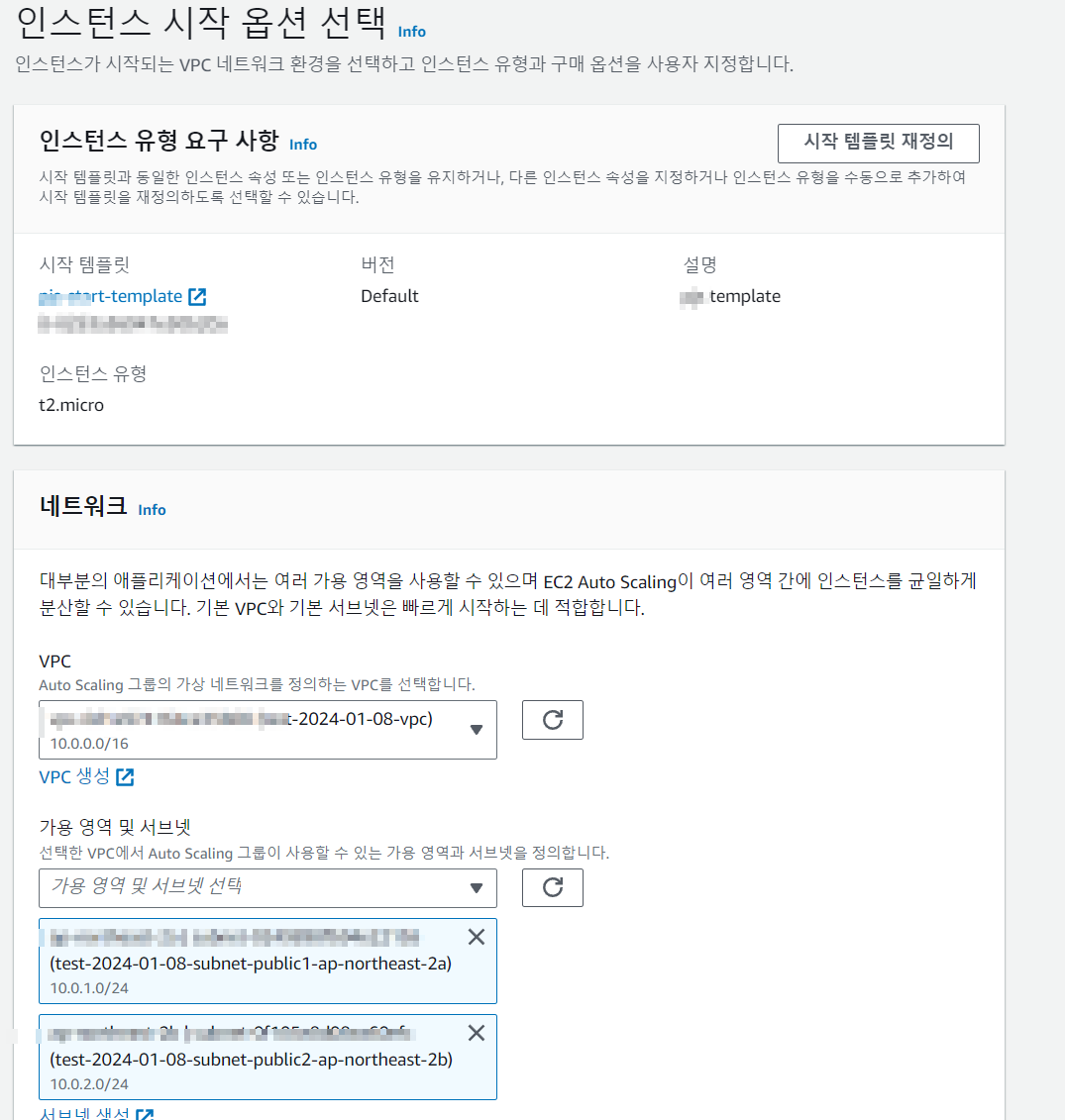1065x1120 pixels.
Task: Click the VPC dropdown arrow
Action: [x=477, y=729]
